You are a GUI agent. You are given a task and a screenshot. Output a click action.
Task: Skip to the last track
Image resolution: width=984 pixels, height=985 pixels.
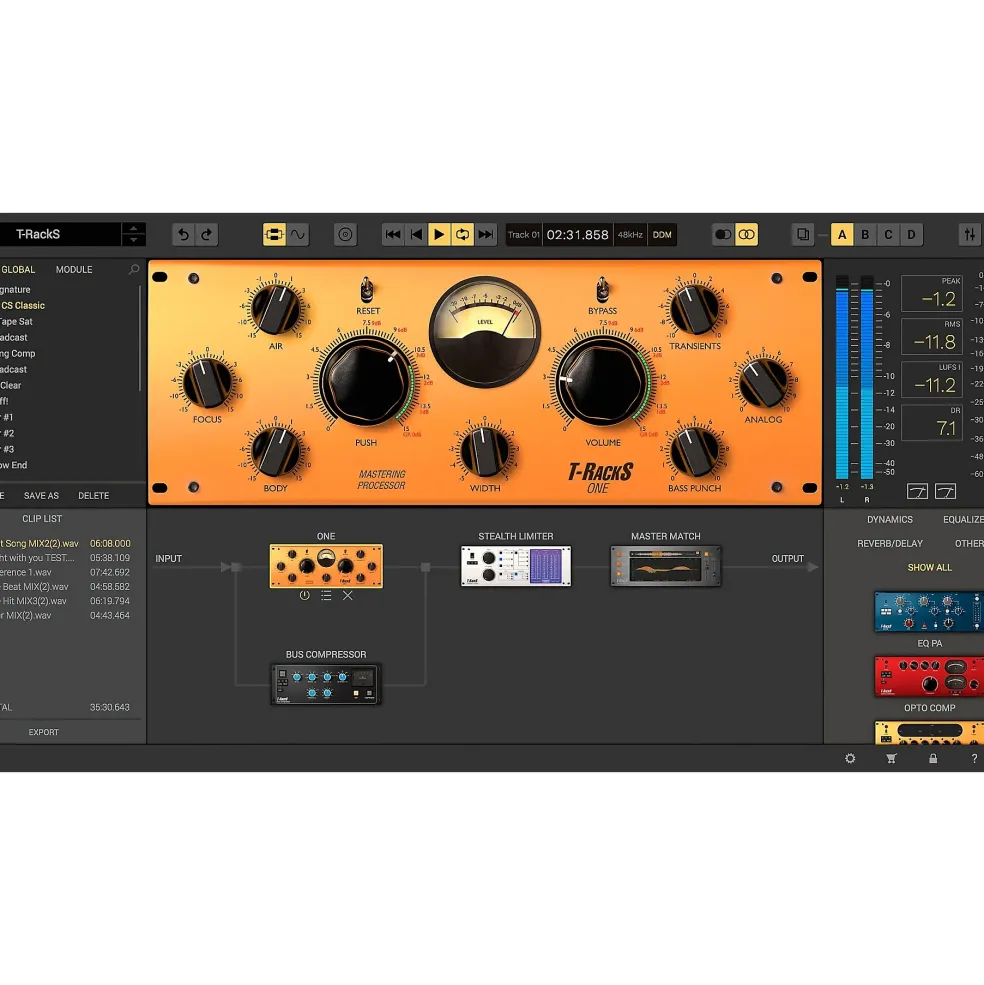[486, 235]
